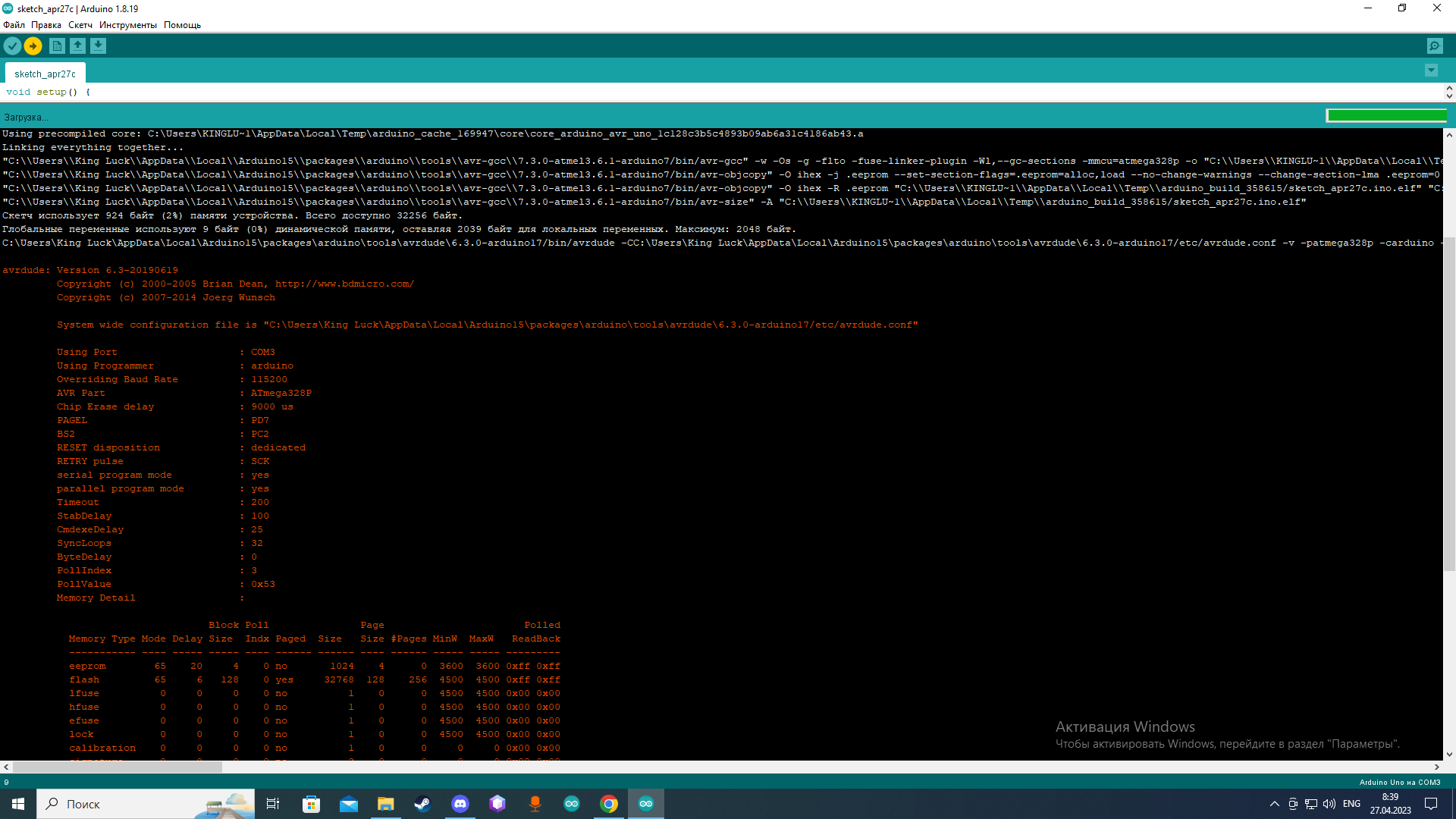1456x819 pixels.
Task: Click the 'avrdude: Version 6.3-20190619' line
Action: (x=90, y=270)
